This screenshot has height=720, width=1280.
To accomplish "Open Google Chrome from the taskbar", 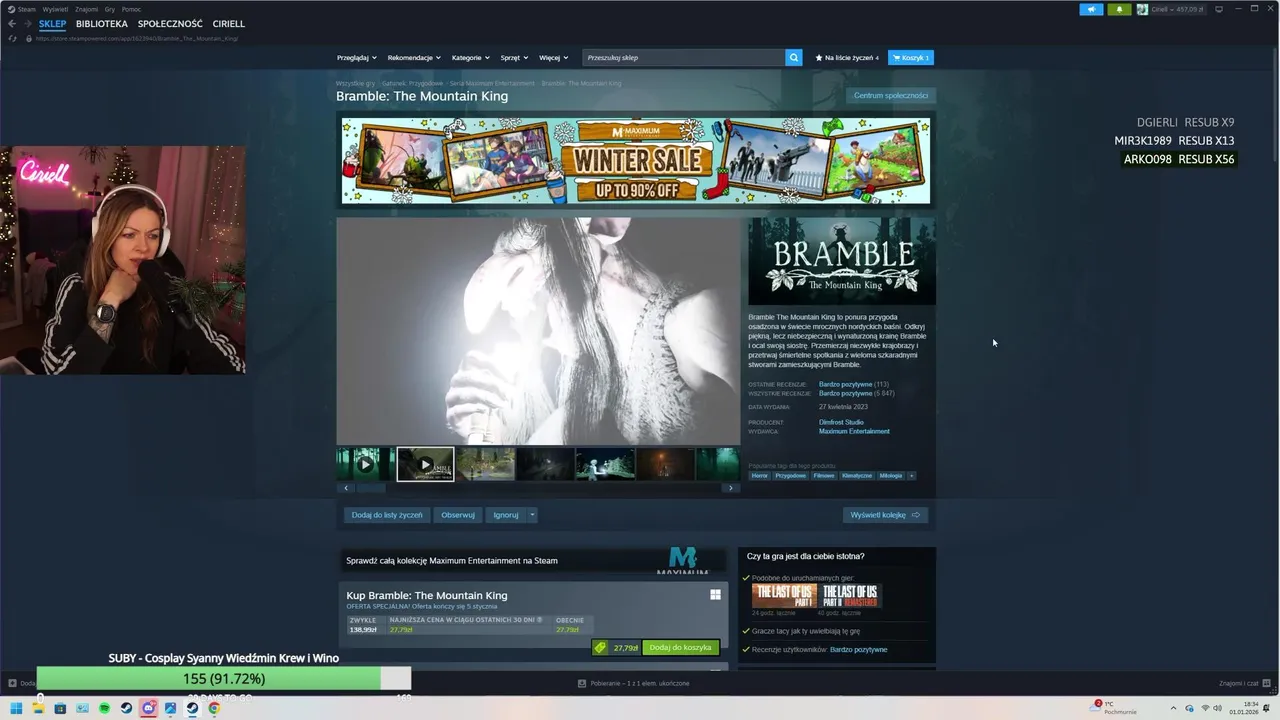I will click(x=214, y=708).
